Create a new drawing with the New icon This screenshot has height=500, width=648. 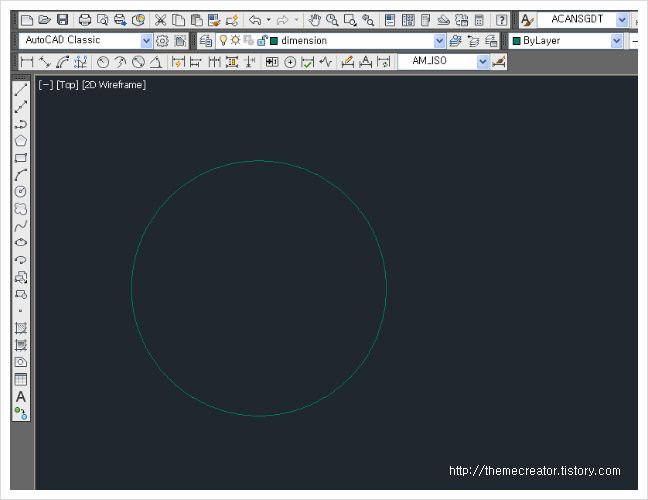tap(27, 20)
